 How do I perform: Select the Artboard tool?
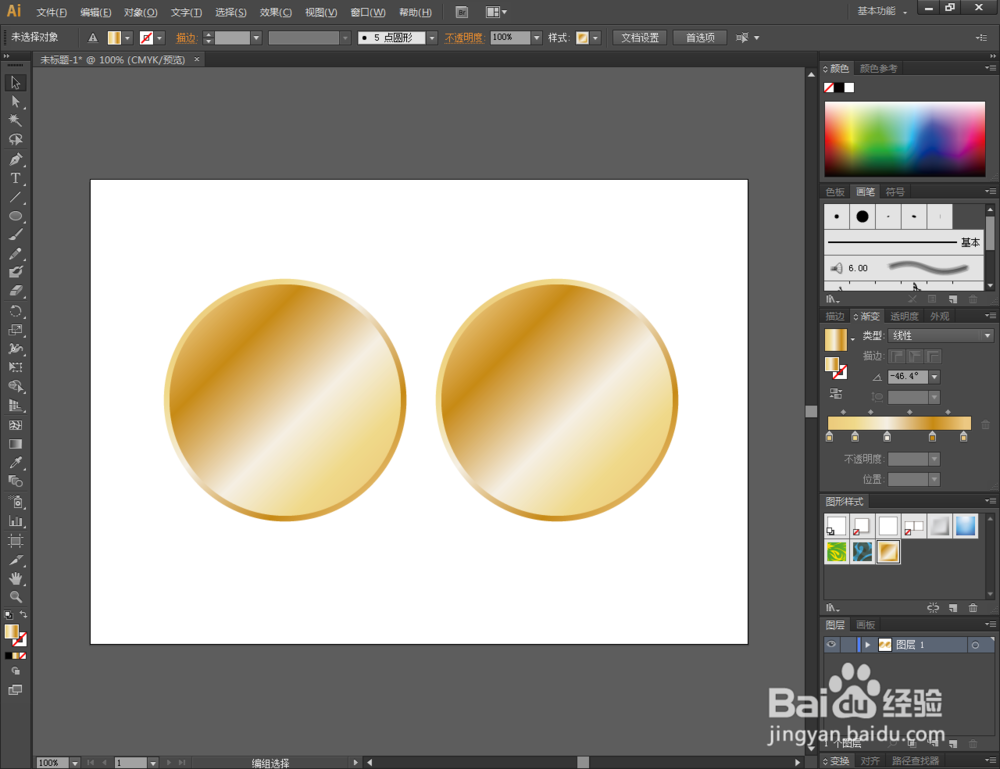15,541
